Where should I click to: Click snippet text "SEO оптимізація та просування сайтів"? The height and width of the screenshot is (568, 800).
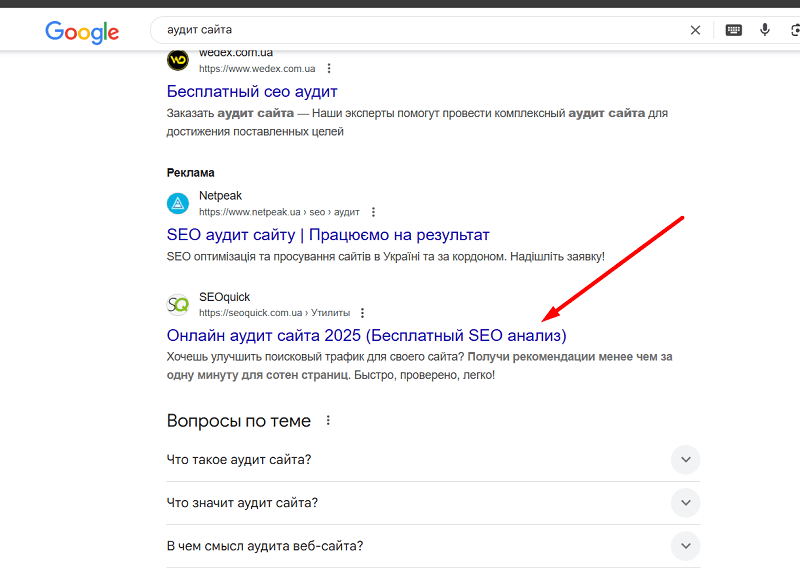pyautogui.click(x=265, y=256)
